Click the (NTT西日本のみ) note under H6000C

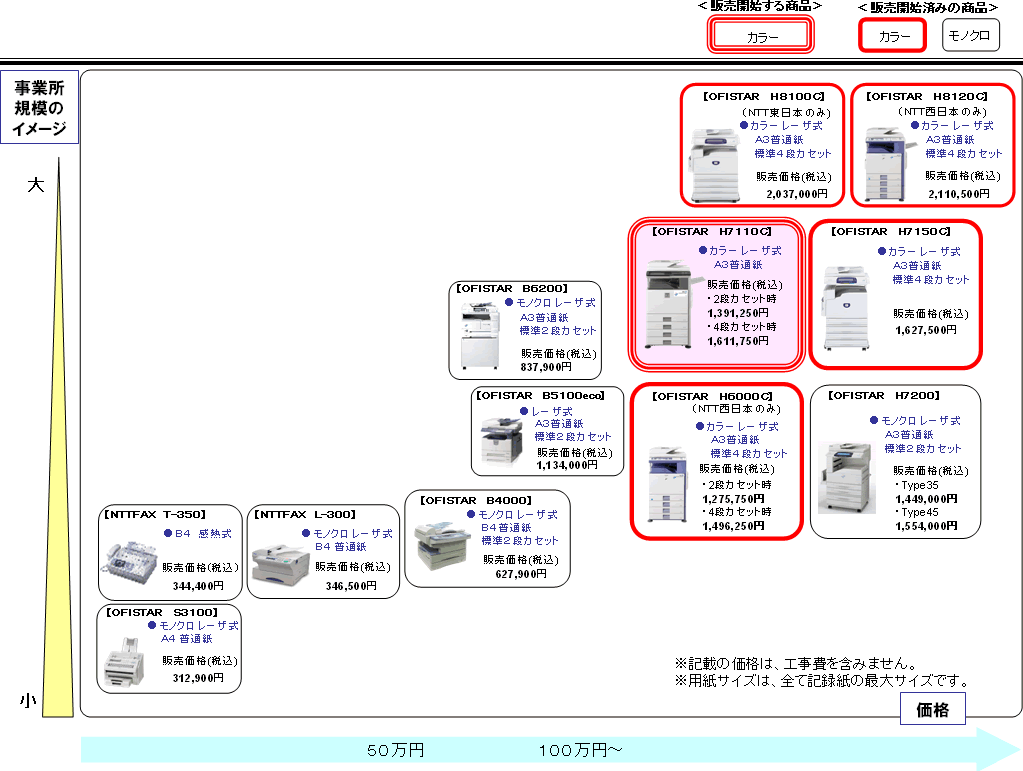[x=736, y=409]
